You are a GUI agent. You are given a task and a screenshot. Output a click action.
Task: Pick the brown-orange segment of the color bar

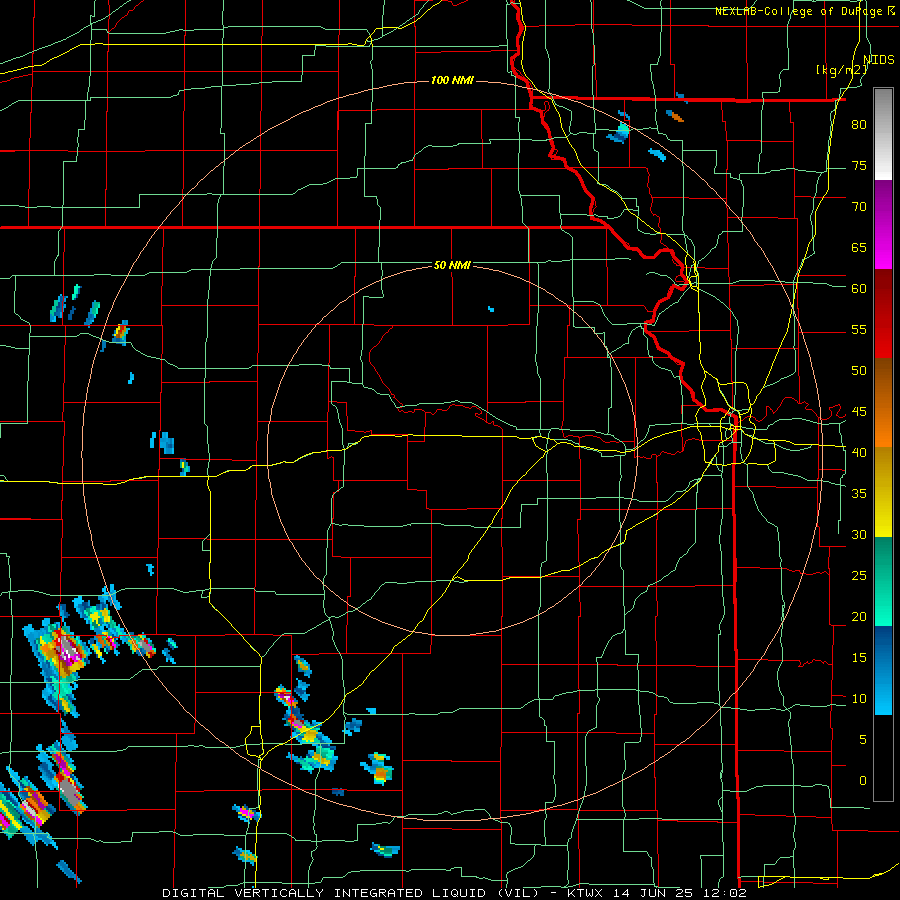[x=883, y=403]
